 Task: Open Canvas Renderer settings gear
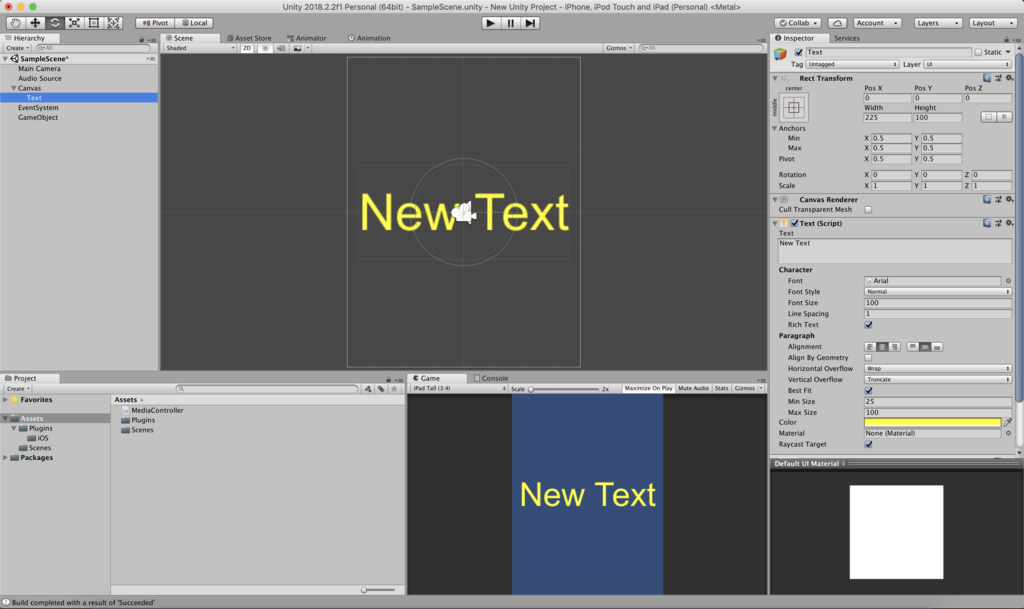coord(1009,200)
